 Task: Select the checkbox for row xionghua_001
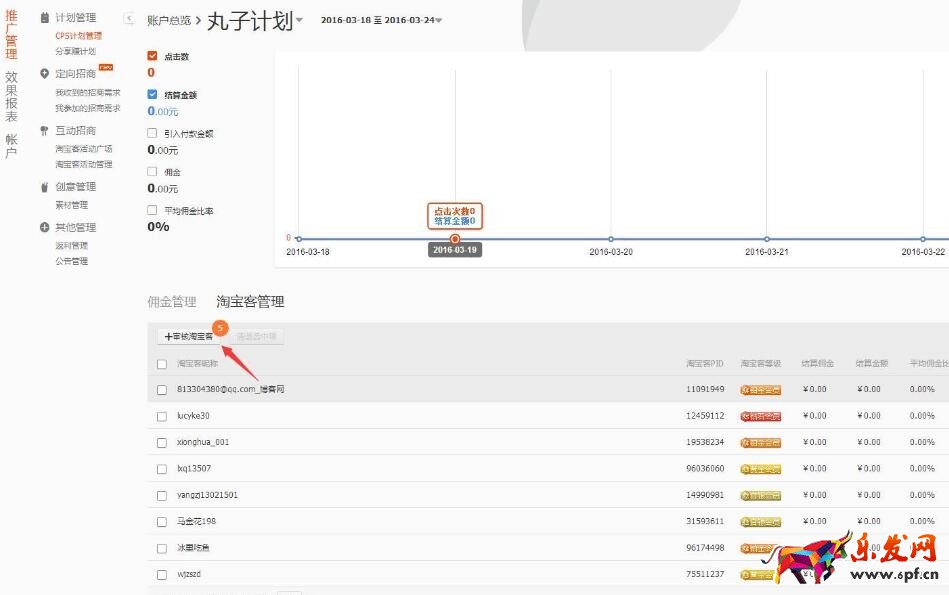pyautogui.click(x=162, y=442)
